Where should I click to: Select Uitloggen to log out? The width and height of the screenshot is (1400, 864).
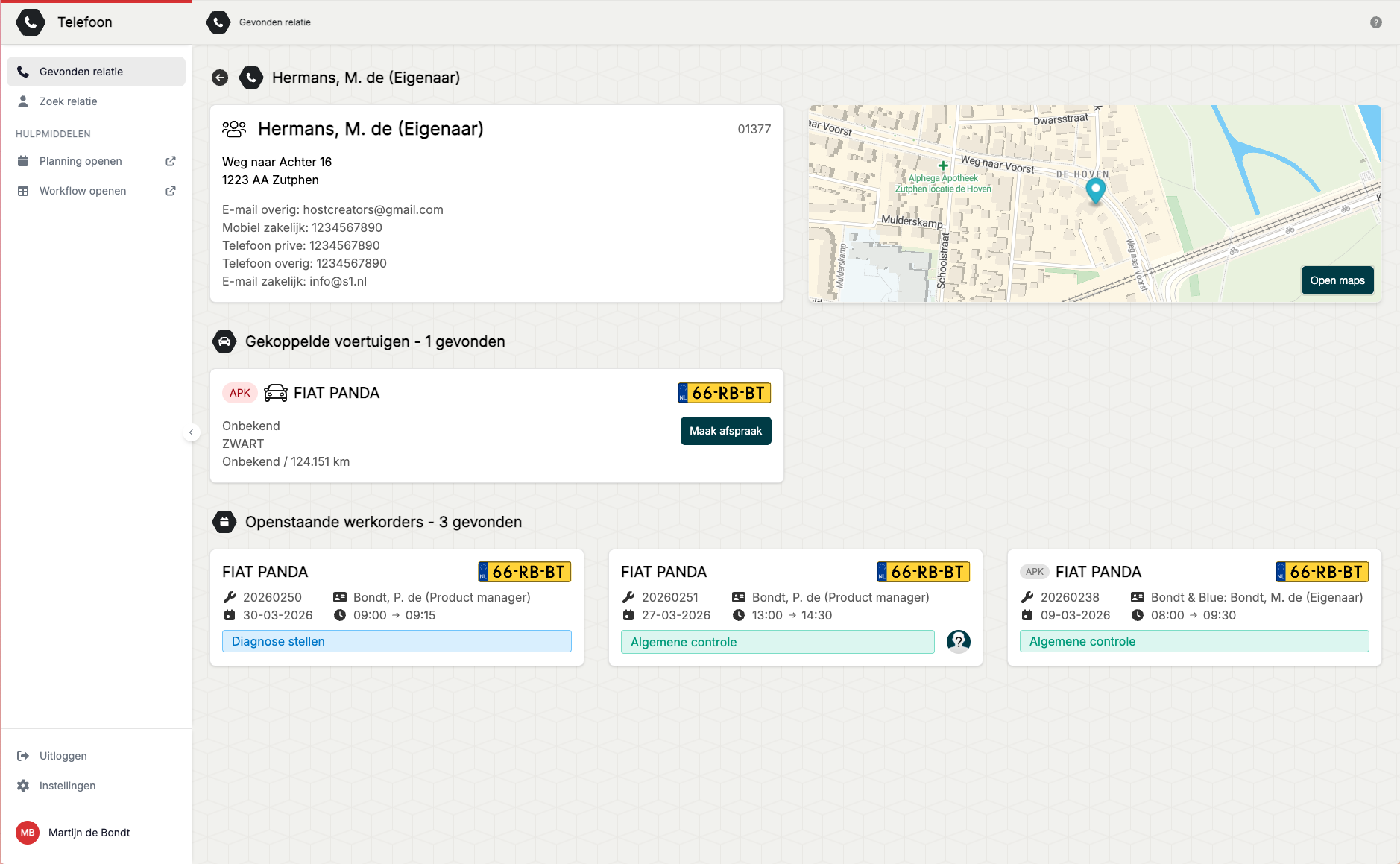[96, 756]
